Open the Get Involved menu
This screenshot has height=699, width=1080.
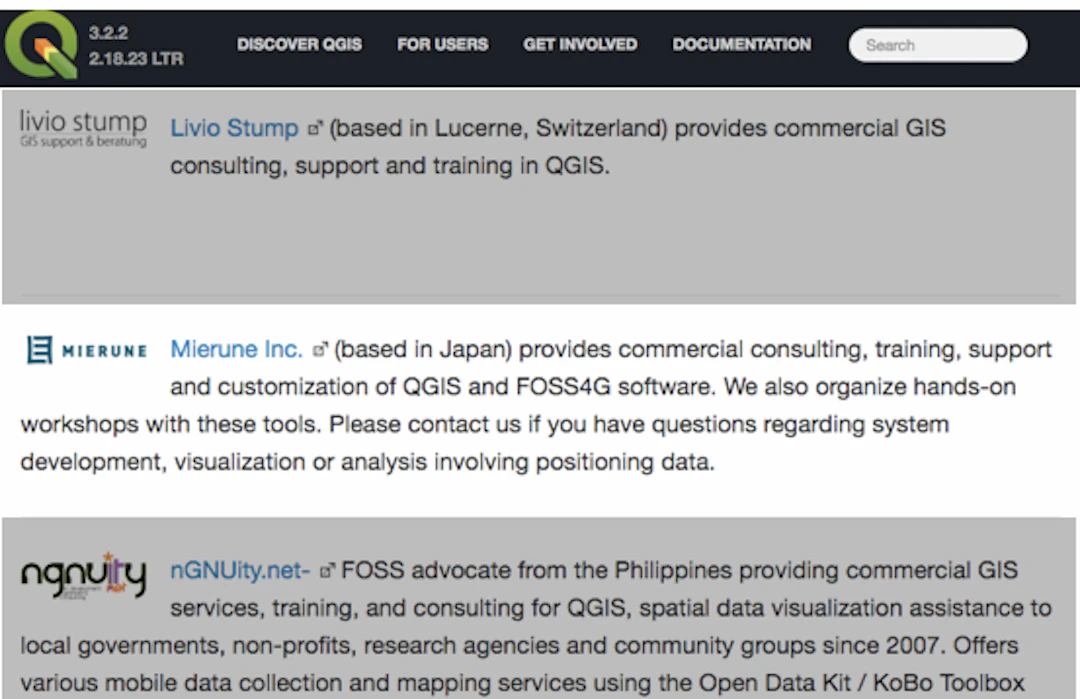coord(580,45)
